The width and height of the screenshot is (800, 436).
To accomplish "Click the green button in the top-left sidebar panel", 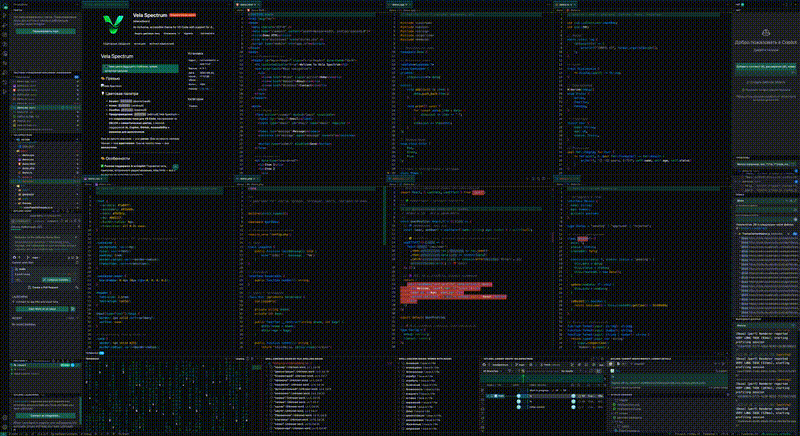I will [x=45, y=31].
